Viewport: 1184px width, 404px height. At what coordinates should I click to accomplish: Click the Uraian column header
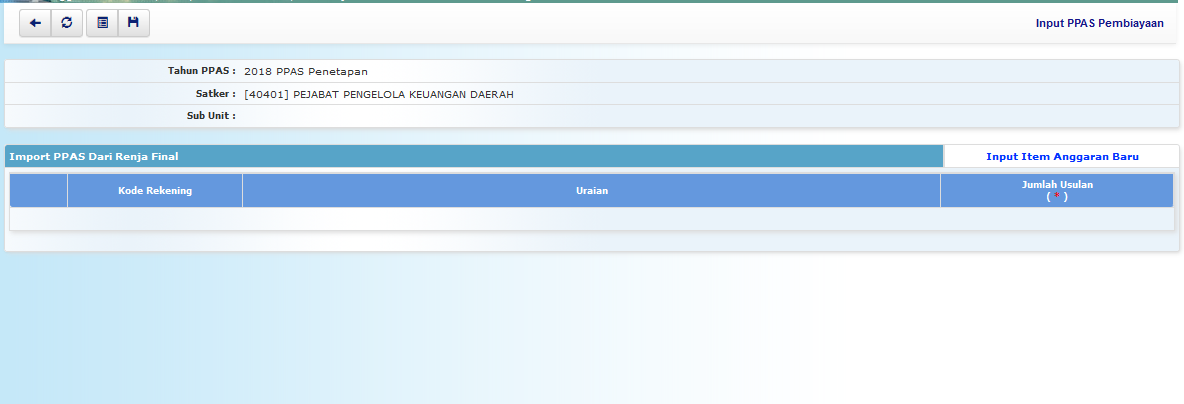point(591,191)
